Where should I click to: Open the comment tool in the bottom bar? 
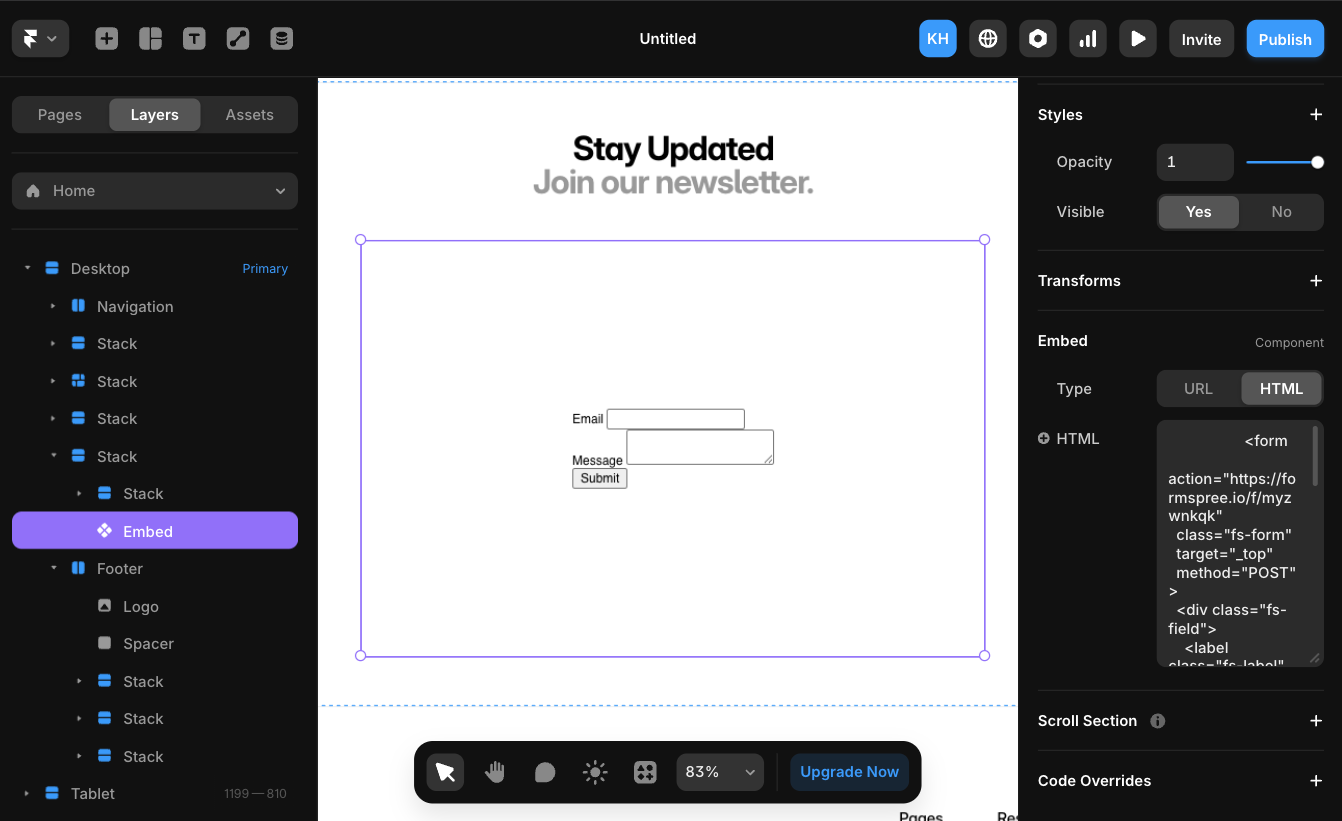tap(545, 771)
